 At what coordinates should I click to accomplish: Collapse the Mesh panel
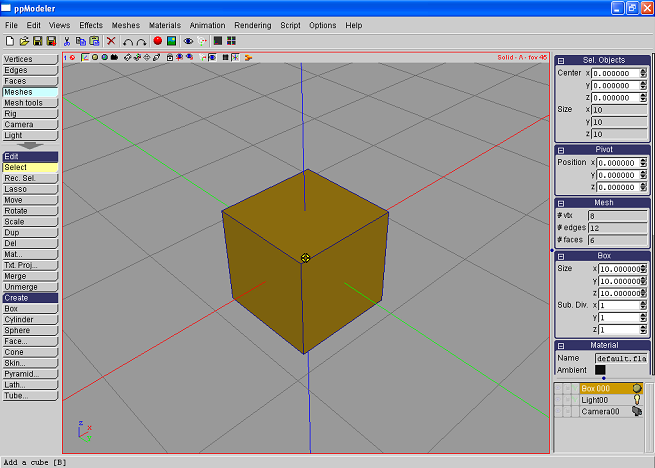click(x=561, y=203)
